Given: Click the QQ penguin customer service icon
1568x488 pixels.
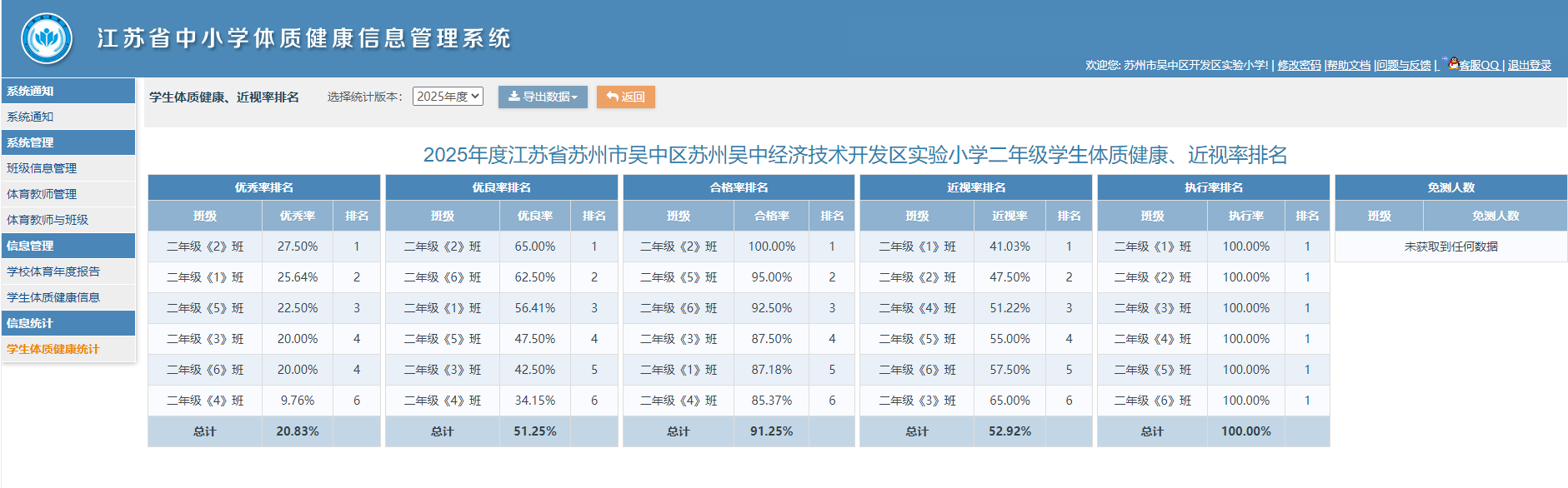Looking at the screenshot, I should [1453, 63].
